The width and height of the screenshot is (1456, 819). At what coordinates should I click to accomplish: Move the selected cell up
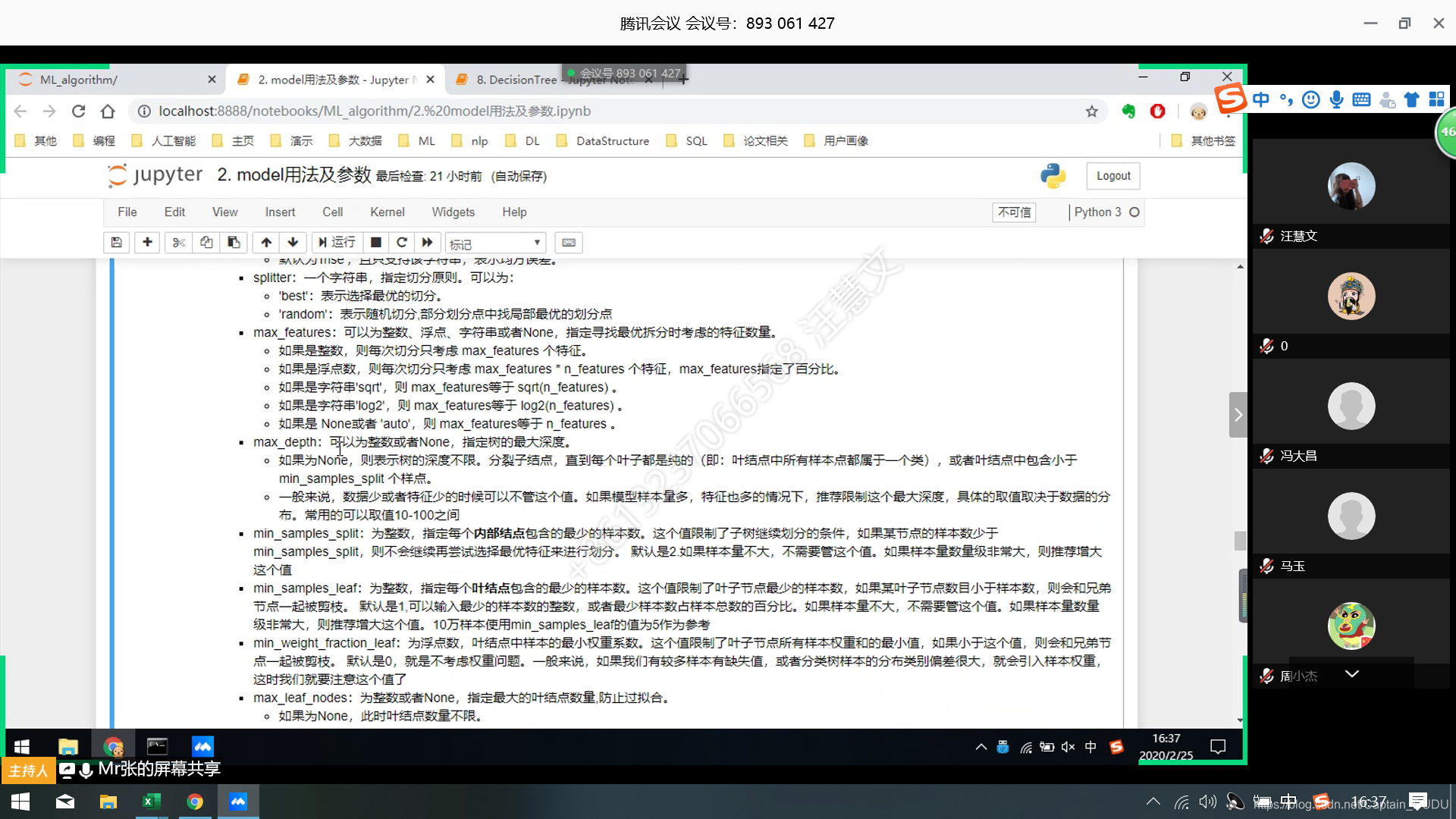(266, 243)
